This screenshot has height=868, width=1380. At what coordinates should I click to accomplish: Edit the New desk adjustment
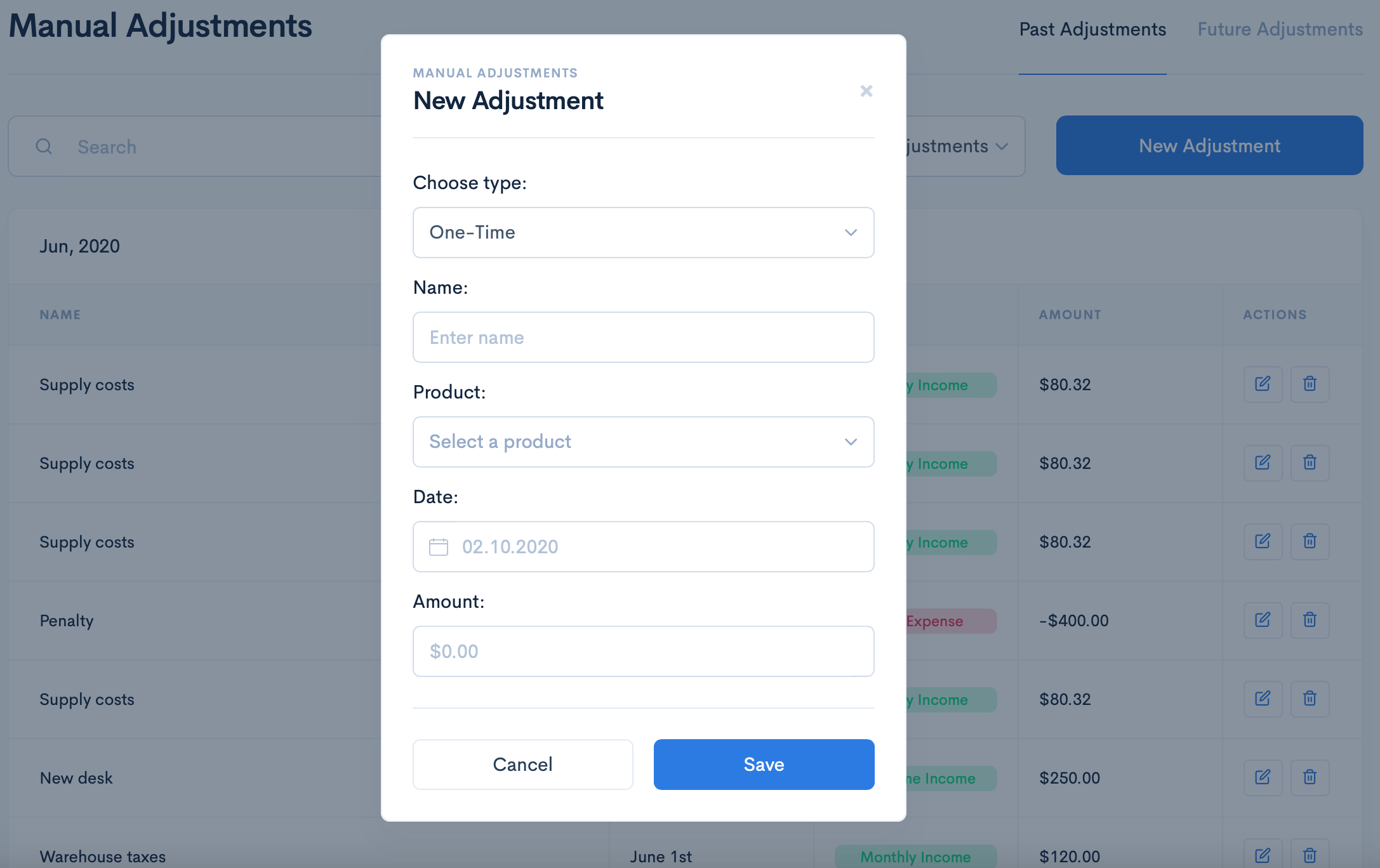[x=1262, y=777]
